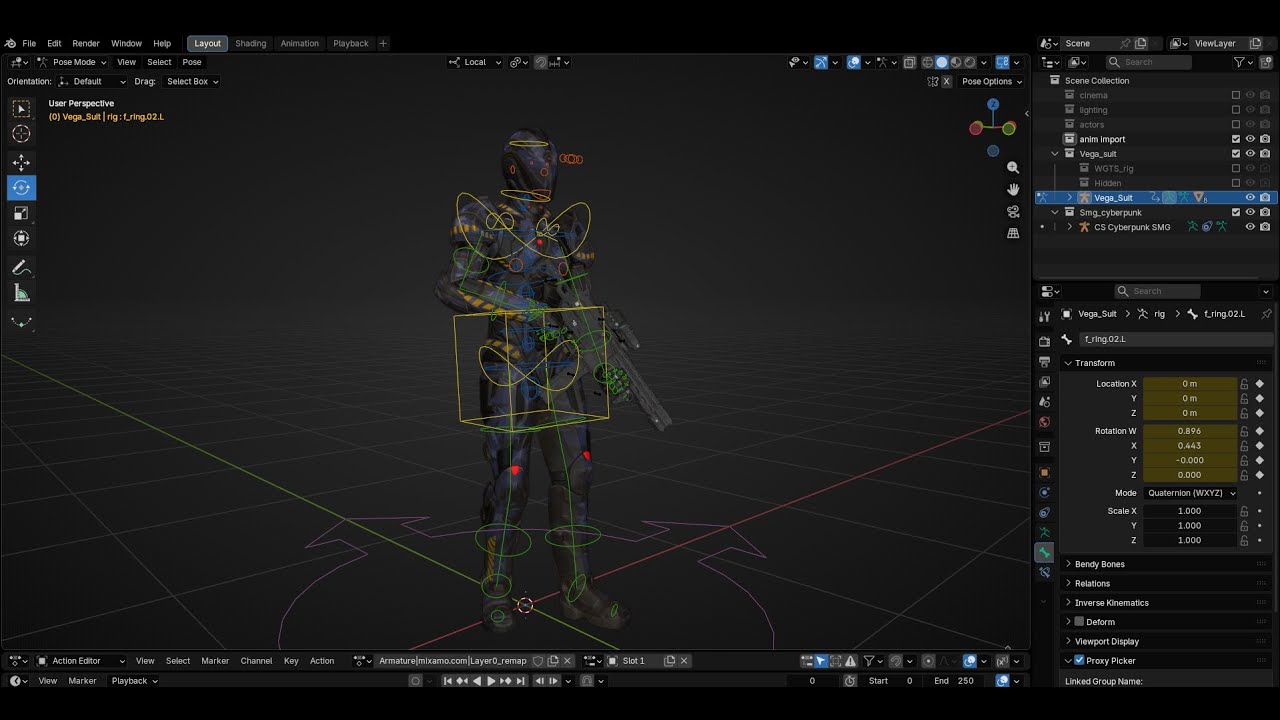The image size is (1280, 720).
Task: Jump to the start frame in the timeline
Action: click(x=448, y=681)
